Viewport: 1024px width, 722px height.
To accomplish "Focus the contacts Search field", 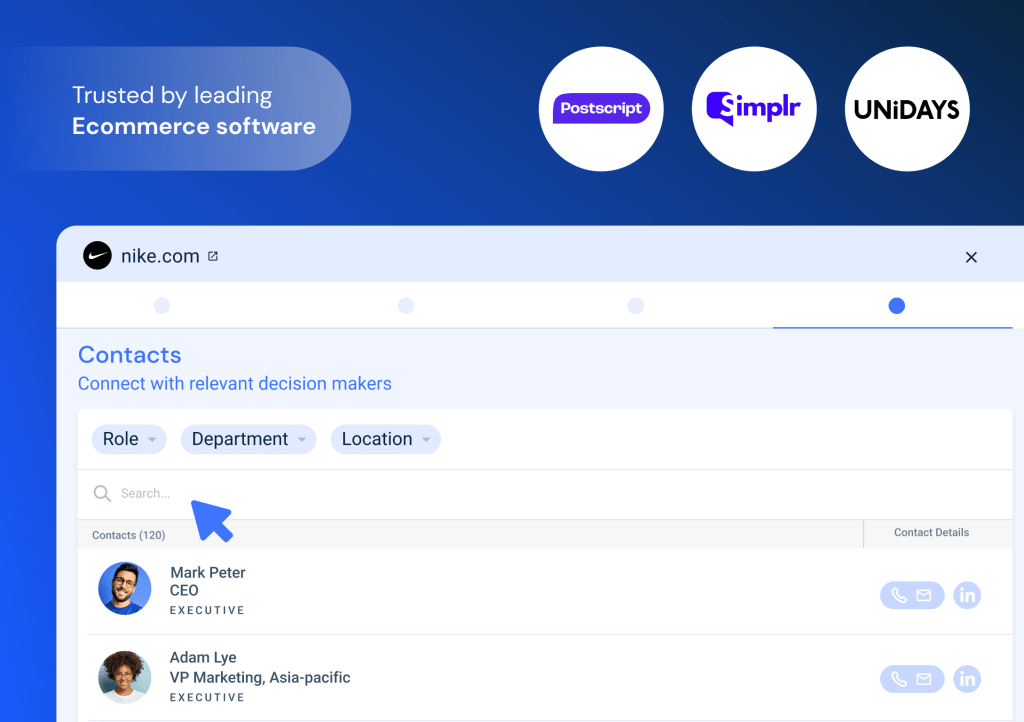I will click(545, 494).
